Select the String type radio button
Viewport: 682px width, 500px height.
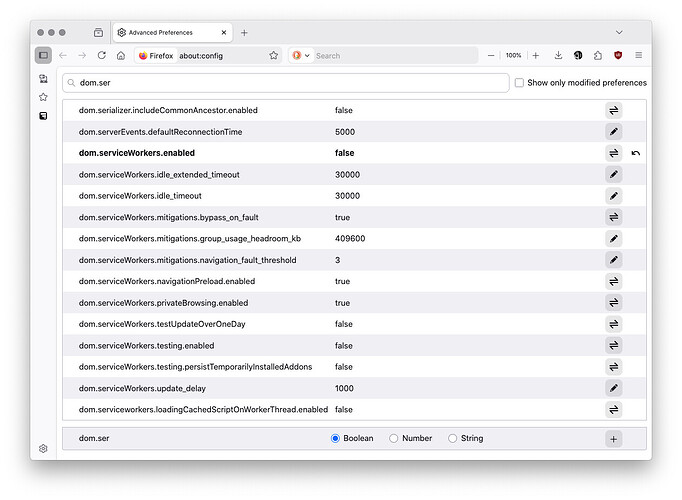(452, 438)
